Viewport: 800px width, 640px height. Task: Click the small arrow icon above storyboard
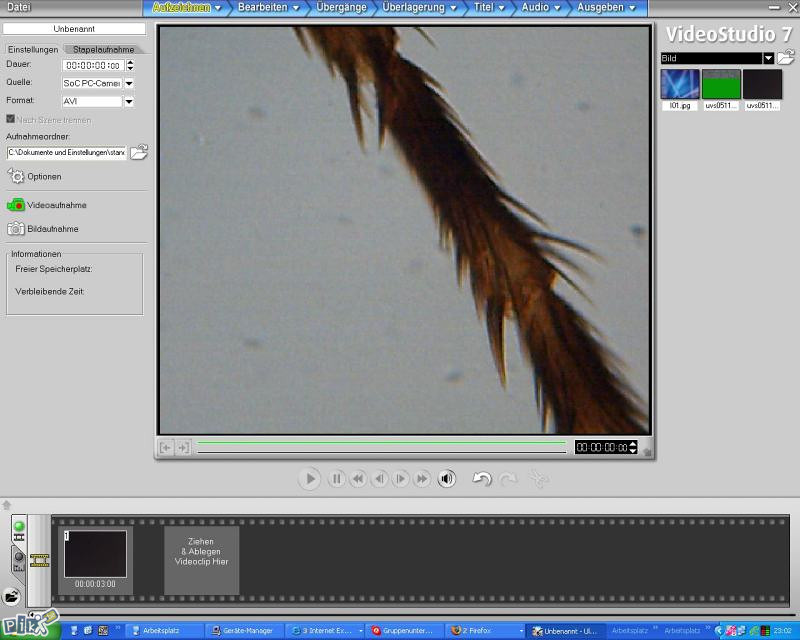coord(7,505)
